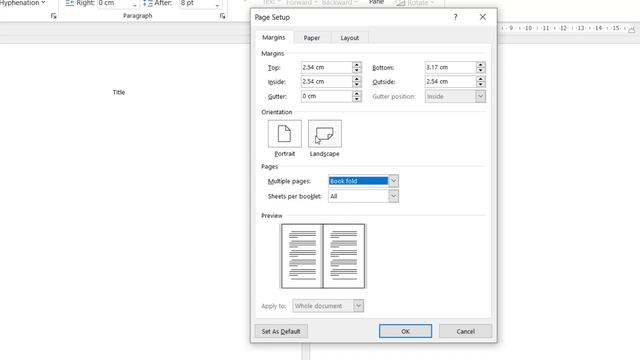Click the book fold preview thumbnail
The height and width of the screenshot is (360, 640).
[323, 256]
